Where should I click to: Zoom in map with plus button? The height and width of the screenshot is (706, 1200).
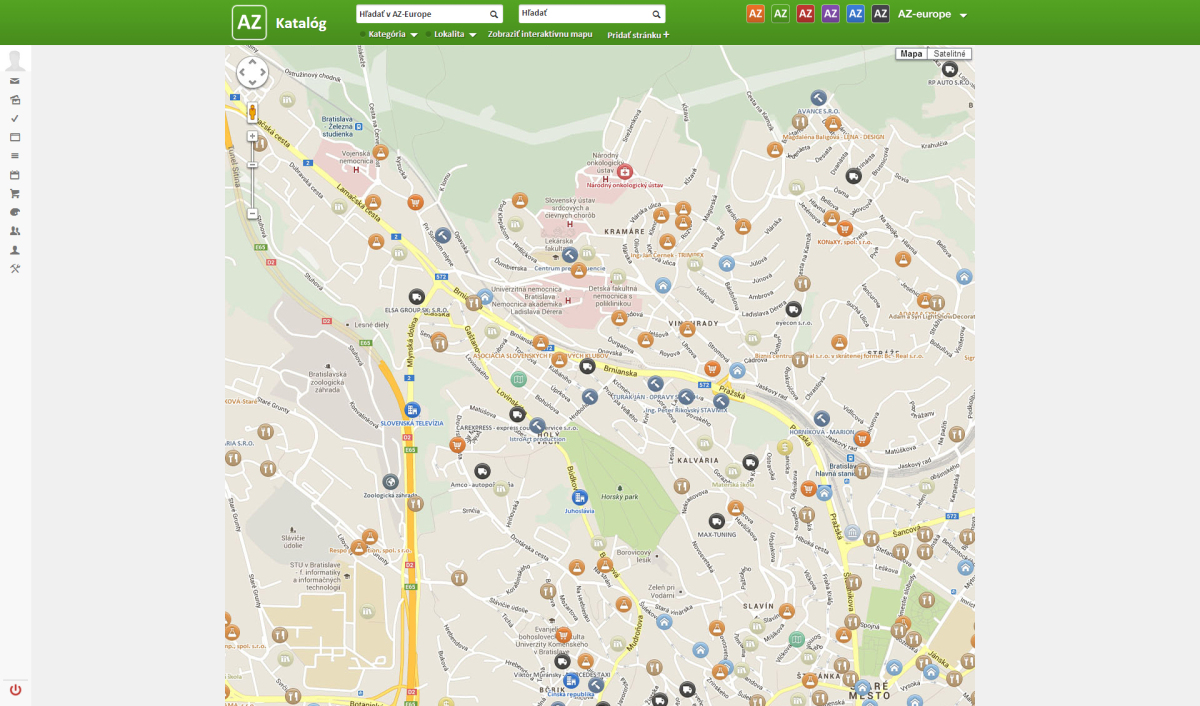(x=252, y=136)
